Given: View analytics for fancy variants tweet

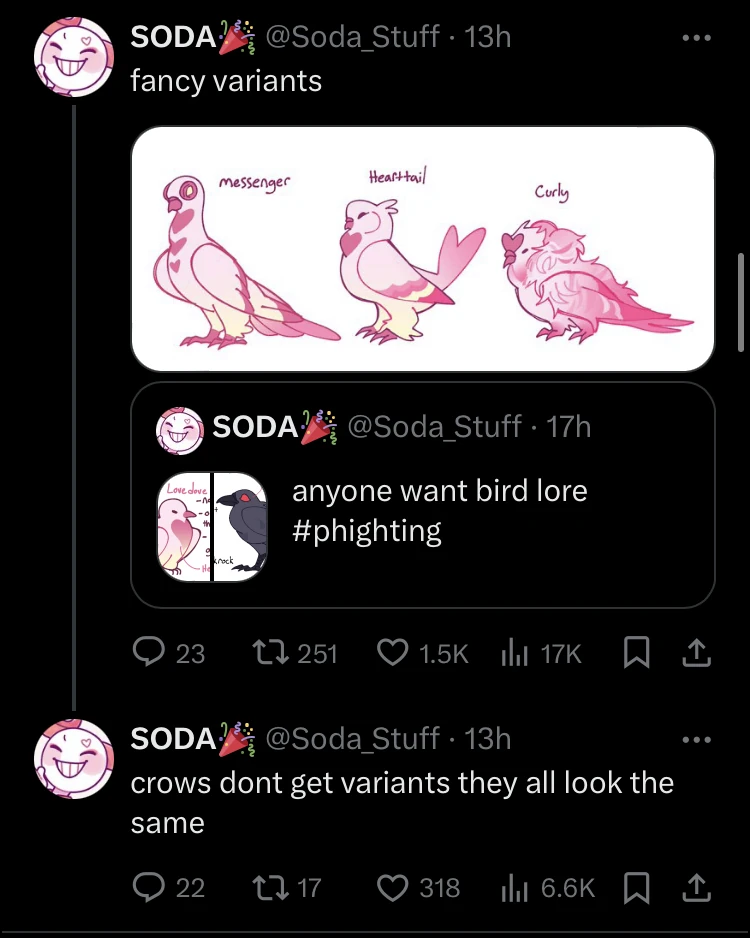Looking at the screenshot, I should pyautogui.click(x=512, y=653).
